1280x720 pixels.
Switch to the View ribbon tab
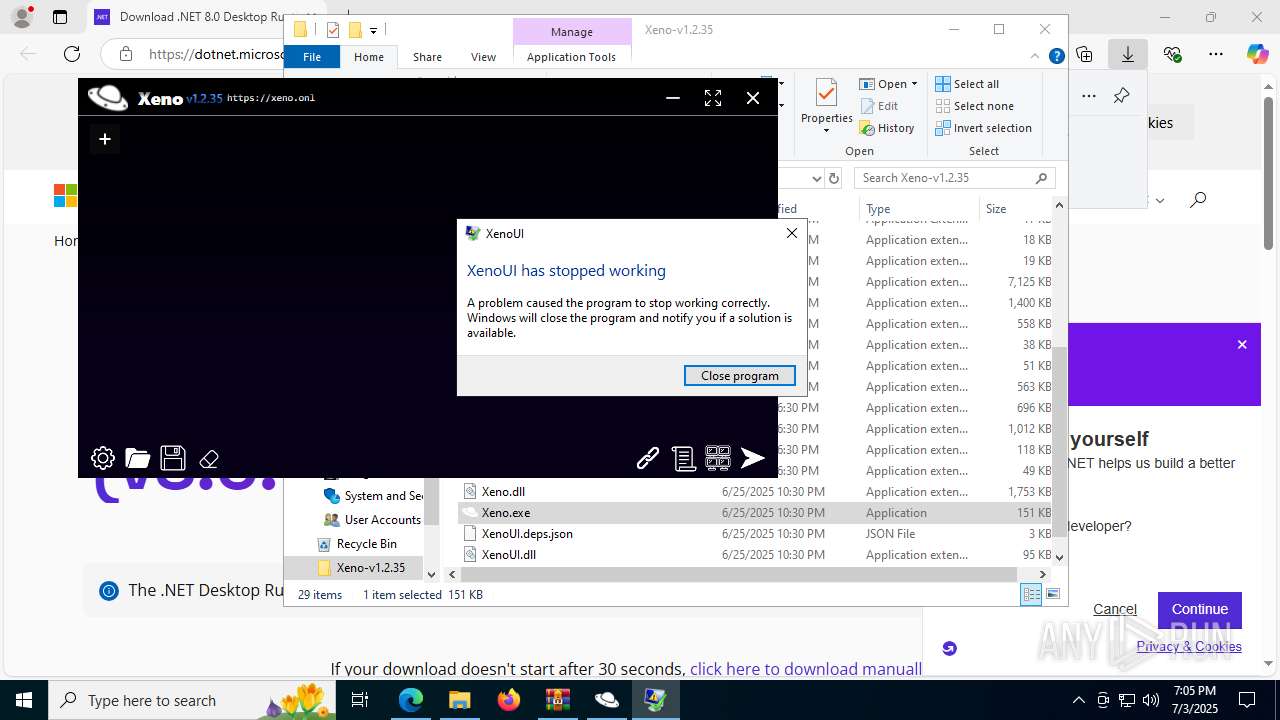point(483,57)
